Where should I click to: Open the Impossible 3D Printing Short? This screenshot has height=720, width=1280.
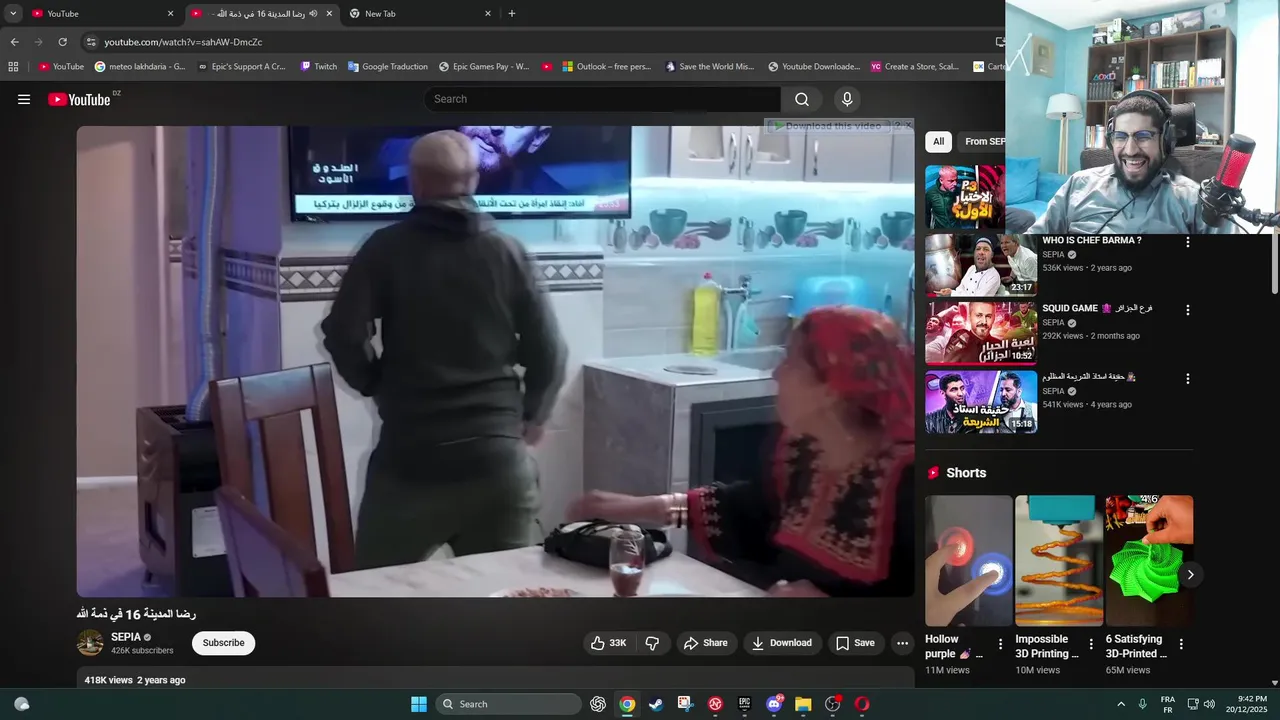point(1059,561)
